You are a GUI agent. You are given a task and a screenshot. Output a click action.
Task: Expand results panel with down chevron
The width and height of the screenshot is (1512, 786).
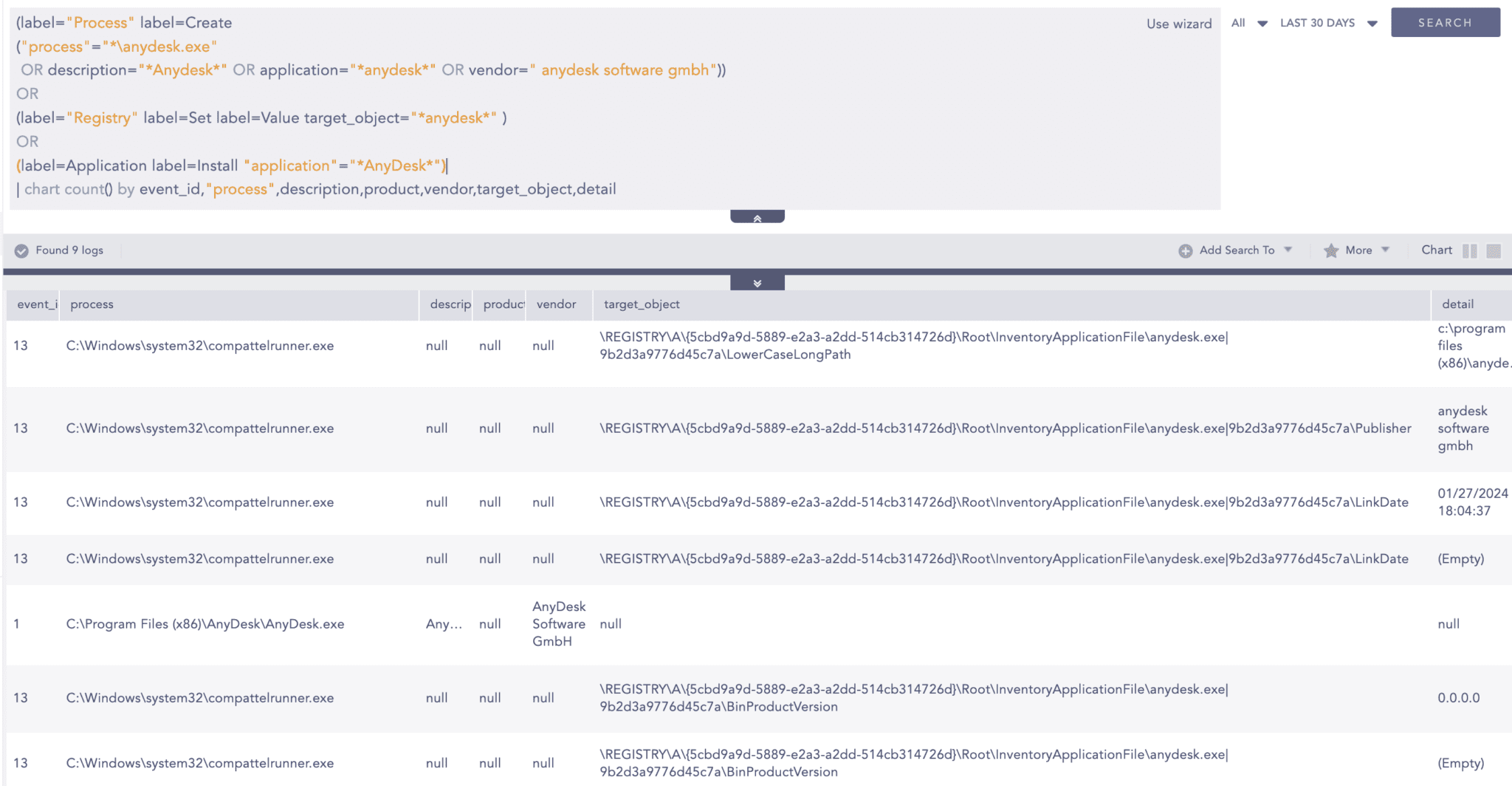757,283
